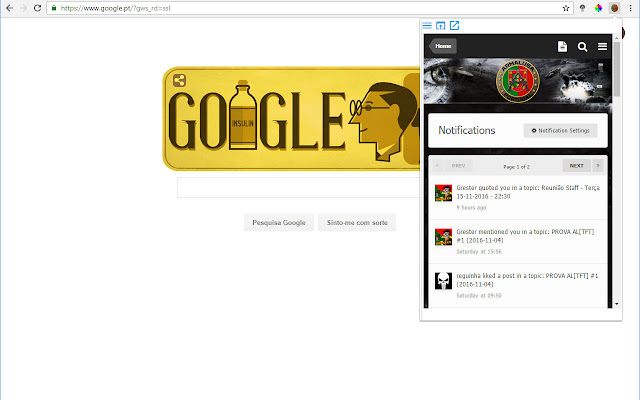Click the share icon on the Google doodle
This screenshot has width=640, height=400.
179,80
